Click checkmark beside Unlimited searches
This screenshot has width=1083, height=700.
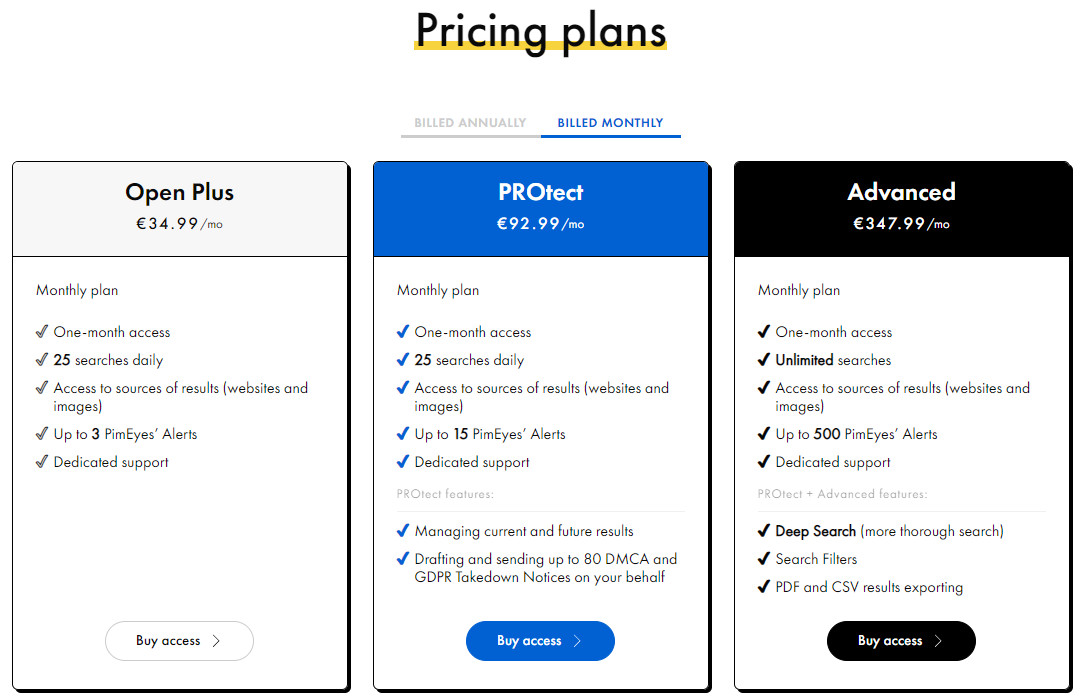tap(764, 360)
